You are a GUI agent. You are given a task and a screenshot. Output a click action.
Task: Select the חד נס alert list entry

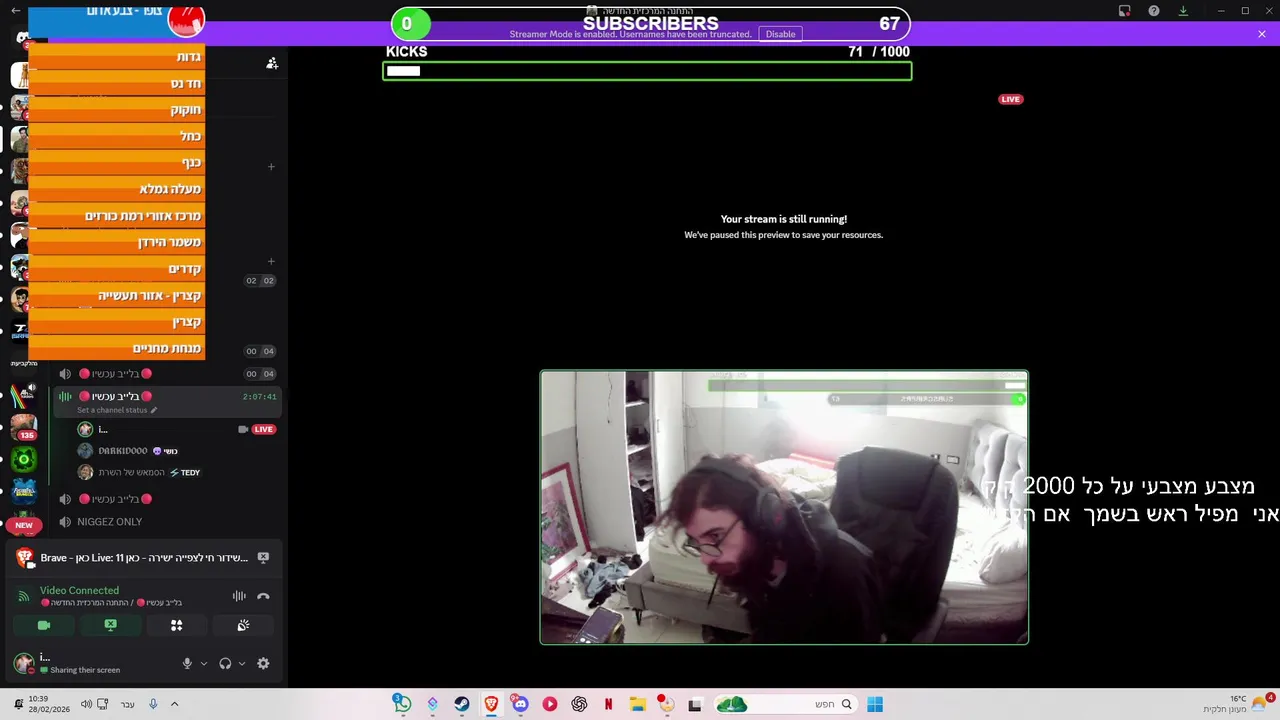(117, 83)
